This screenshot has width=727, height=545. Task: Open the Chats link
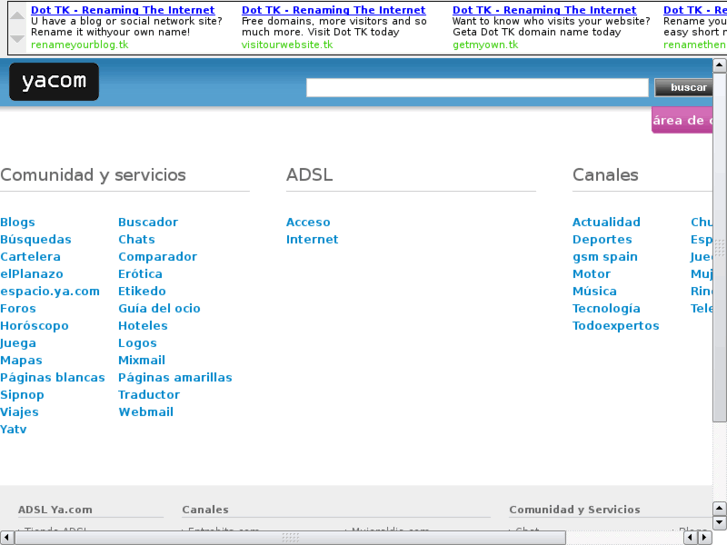[136, 239]
